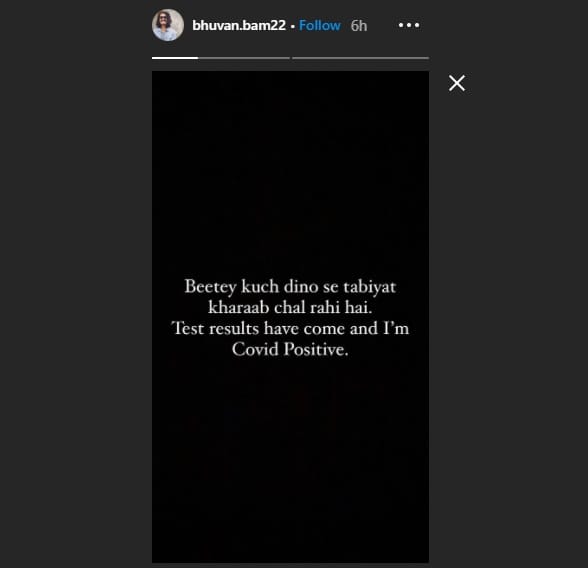Click the unfilled grey part of first progress segment

click(x=244, y=58)
